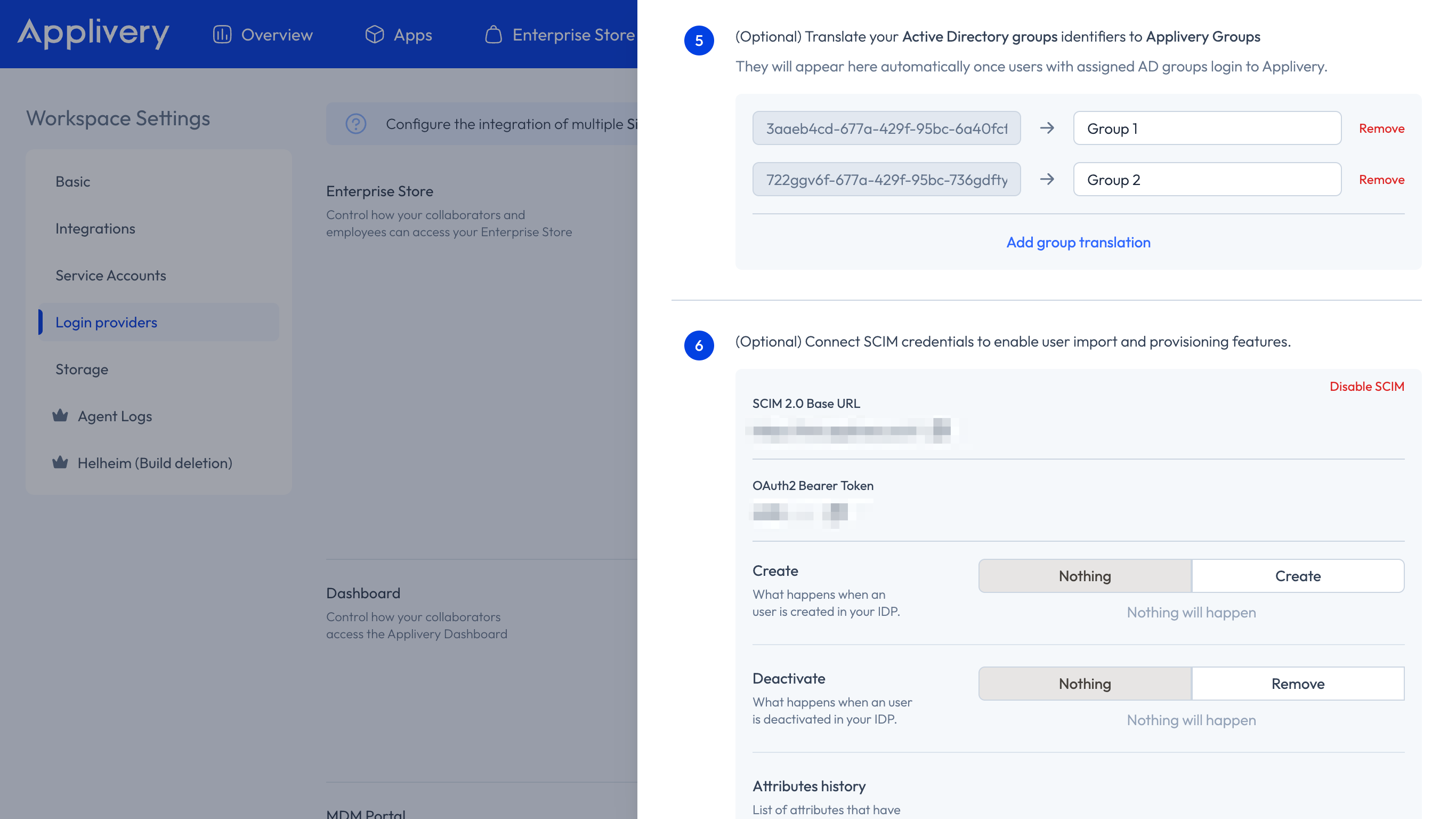
Task: Go to Service Accounts settings
Action: pos(111,276)
